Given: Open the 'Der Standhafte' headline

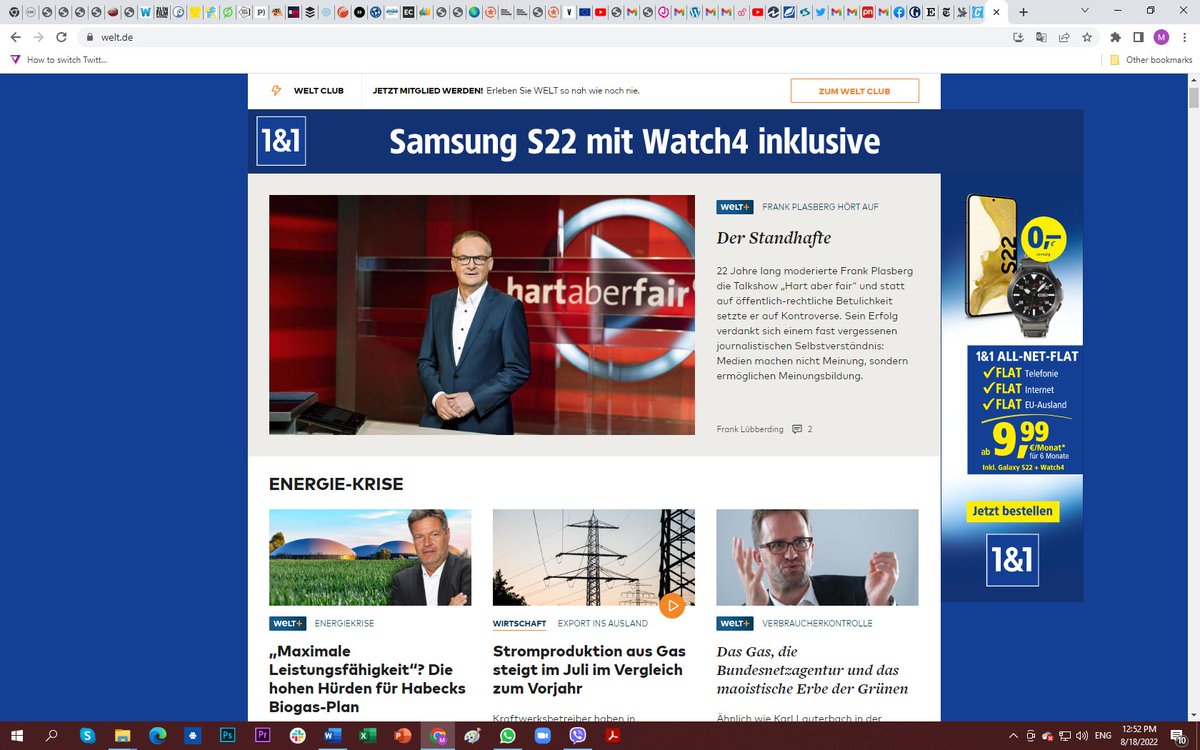Looking at the screenshot, I should (x=774, y=238).
